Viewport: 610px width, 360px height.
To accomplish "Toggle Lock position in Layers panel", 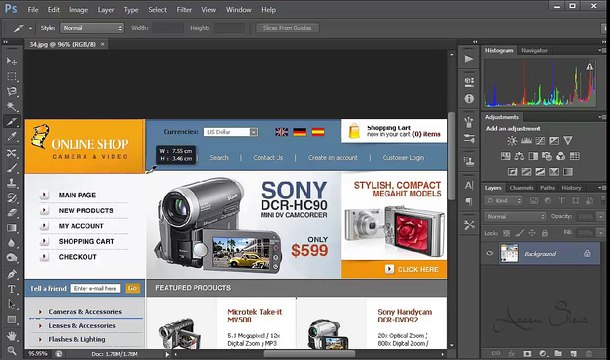I will (x=532, y=233).
